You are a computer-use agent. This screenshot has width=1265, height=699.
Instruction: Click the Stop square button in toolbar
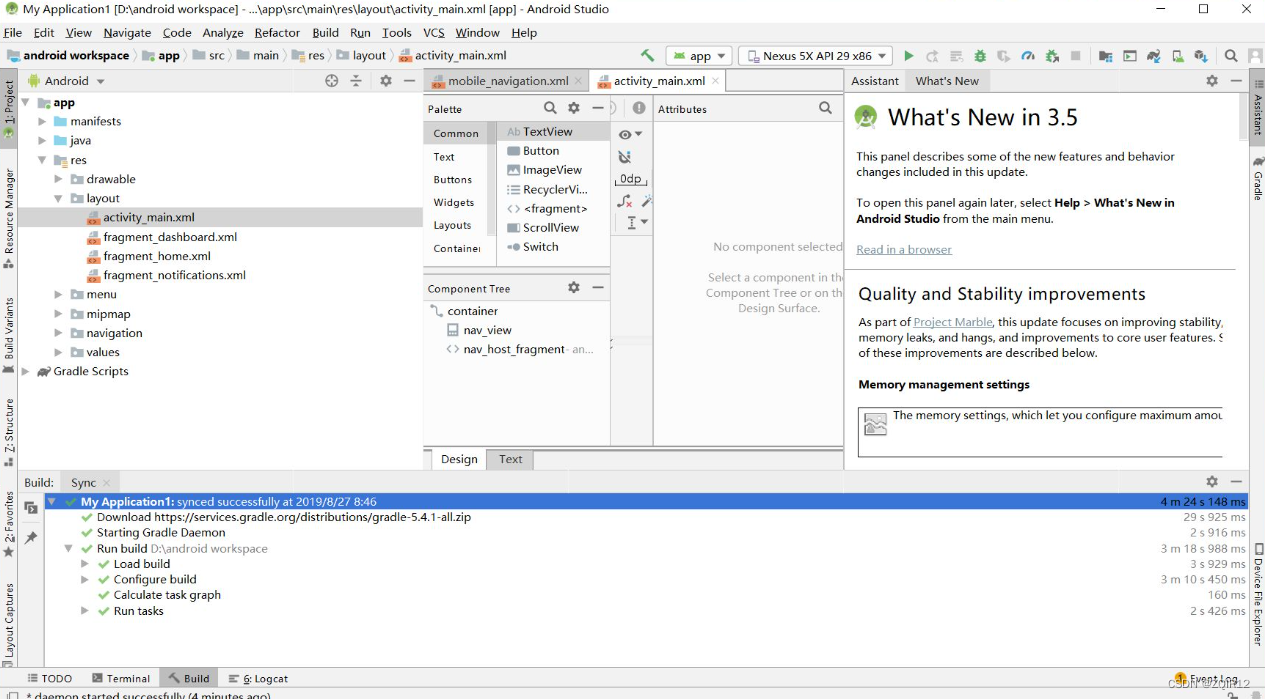[1076, 56]
